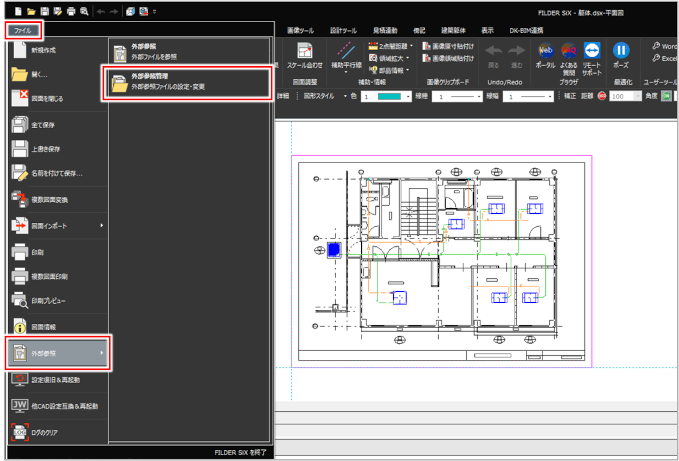
Task: Select the スケール合わせ scale tool
Action: [305, 54]
